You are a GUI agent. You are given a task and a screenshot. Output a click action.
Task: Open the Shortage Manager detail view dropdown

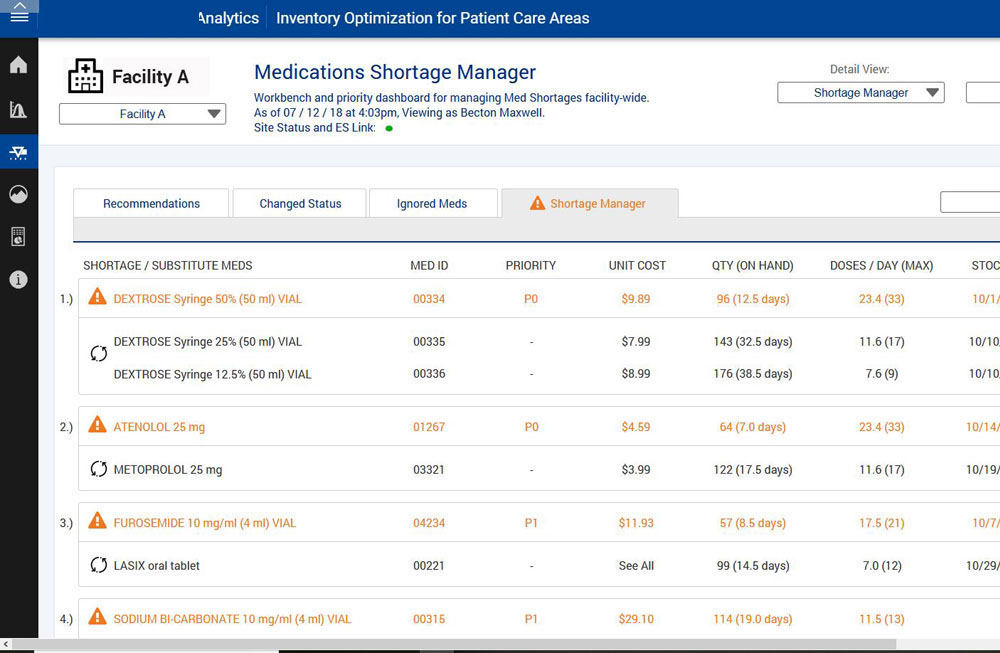point(860,92)
